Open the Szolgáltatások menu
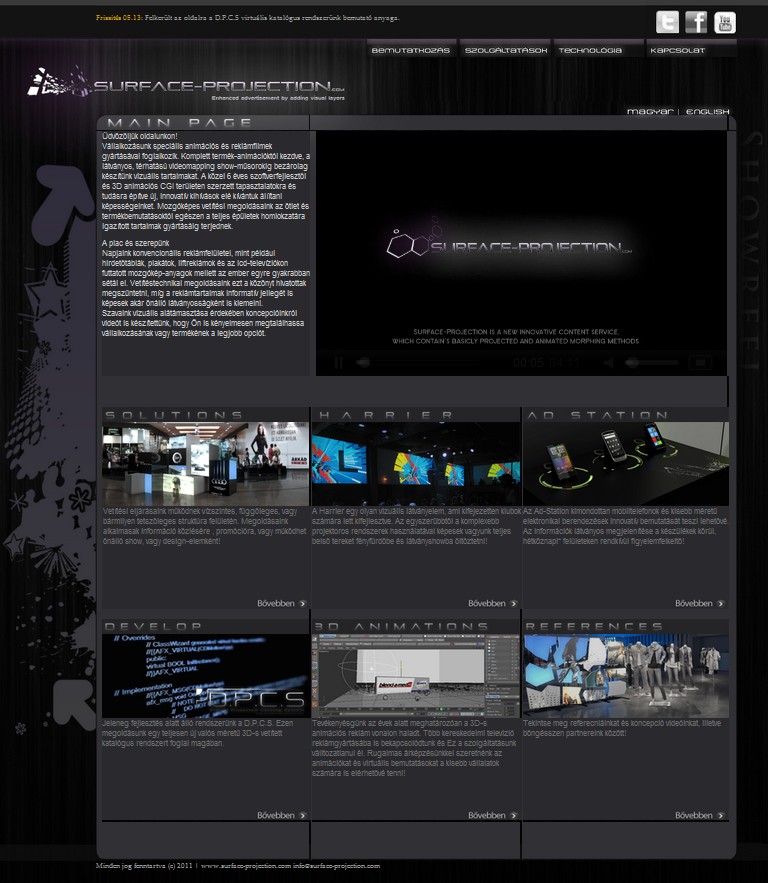This screenshot has height=883, width=768. click(x=506, y=50)
